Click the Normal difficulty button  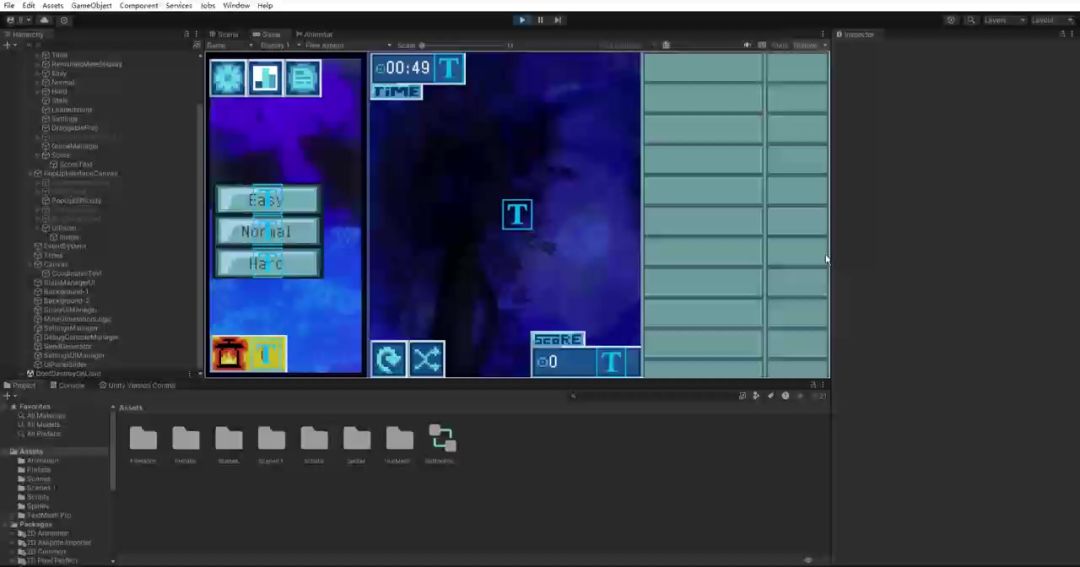(267, 232)
